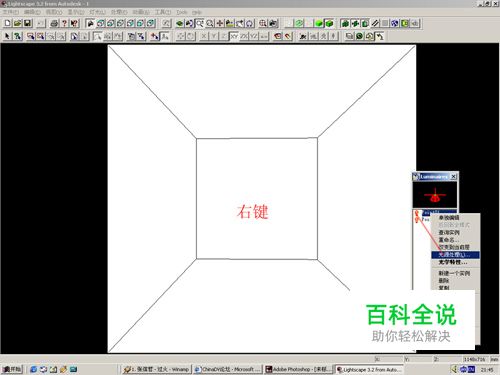This screenshot has width=500, height=375.
Task: Click the New file icon
Action: 7,23
